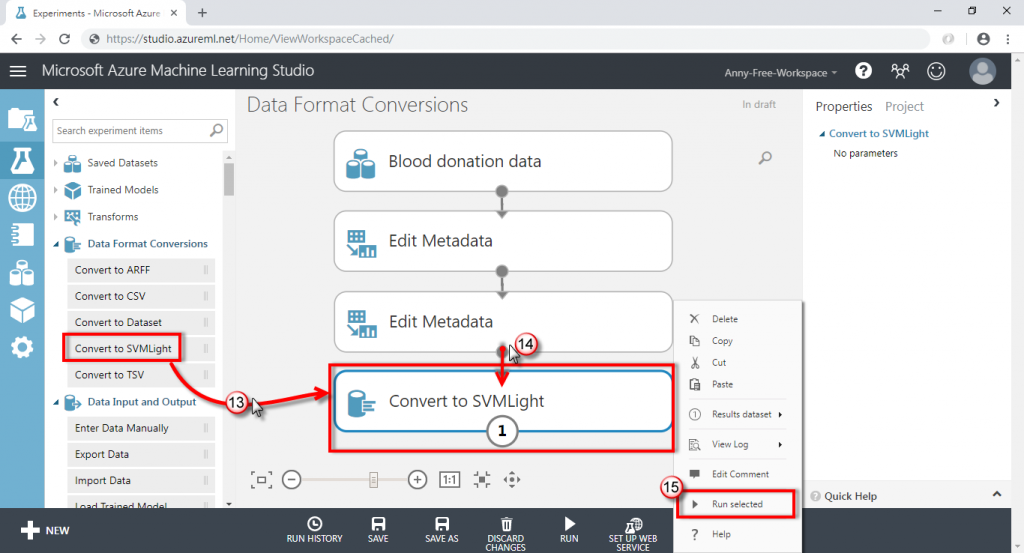
Task: Click Run History in bottom bar
Action: pos(314,529)
